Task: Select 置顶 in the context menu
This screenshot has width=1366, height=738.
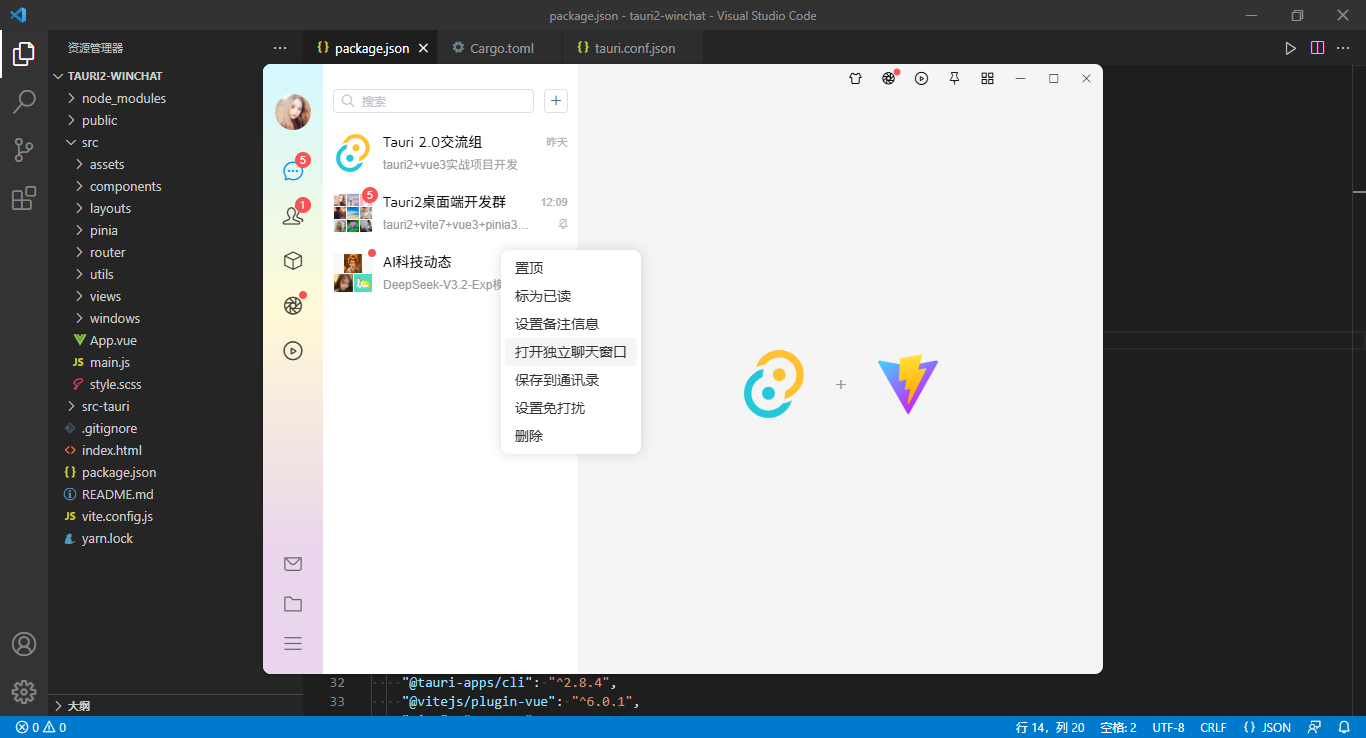Action: pyautogui.click(x=571, y=268)
